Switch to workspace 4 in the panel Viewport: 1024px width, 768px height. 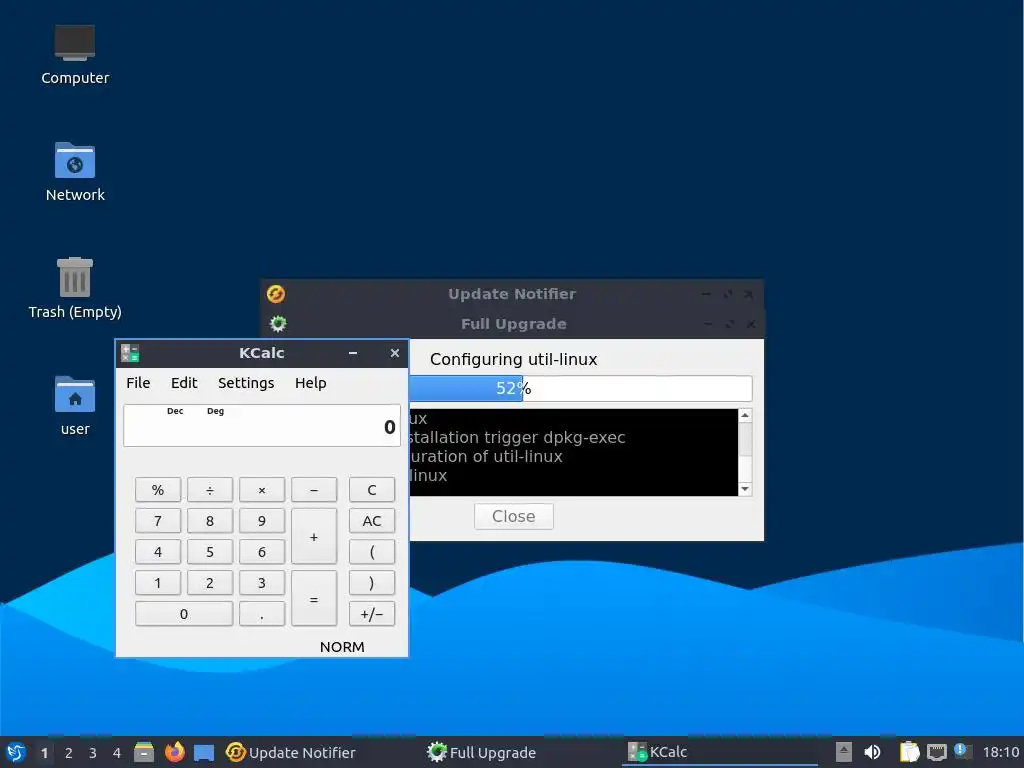[117, 753]
